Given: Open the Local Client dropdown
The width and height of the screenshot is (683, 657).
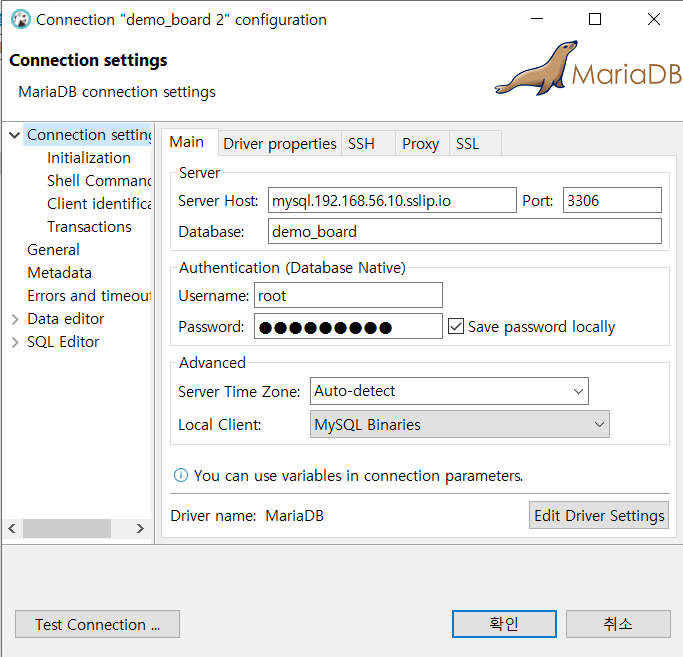Looking at the screenshot, I should tap(460, 424).
